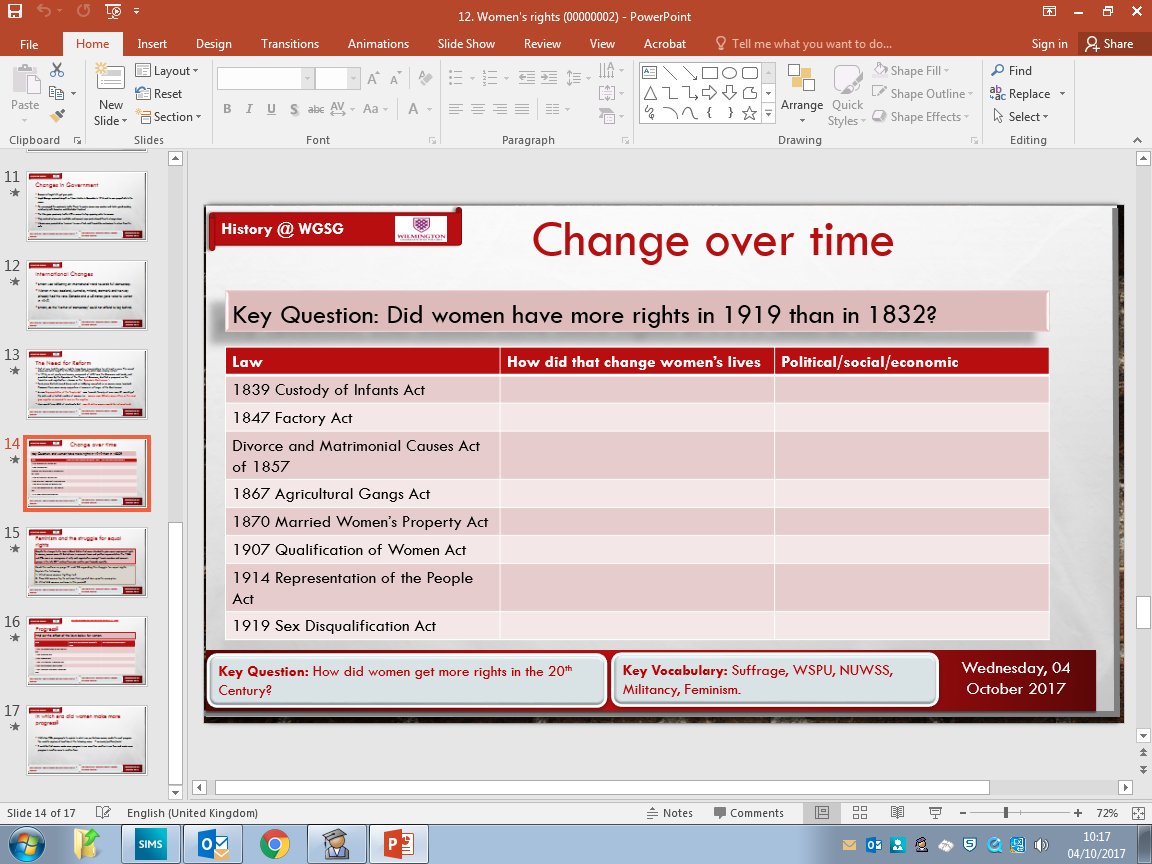The width and height of the screenshot is (1152, 864).
Task: Toggle Justify paragraph alignment
Action: 522,109
